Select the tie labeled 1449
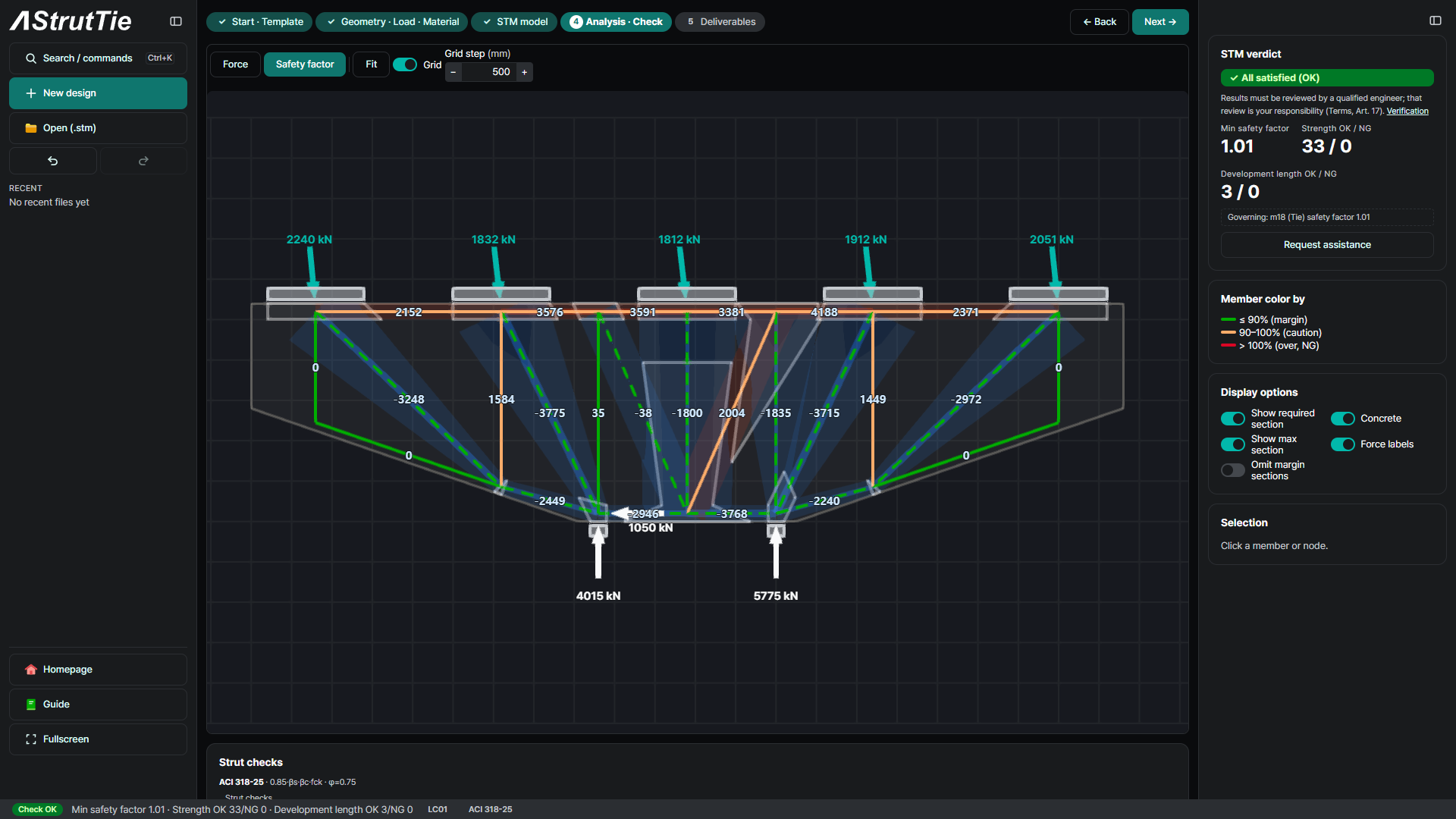Viewport: 1456px width, 819px height. coord(873,400)
